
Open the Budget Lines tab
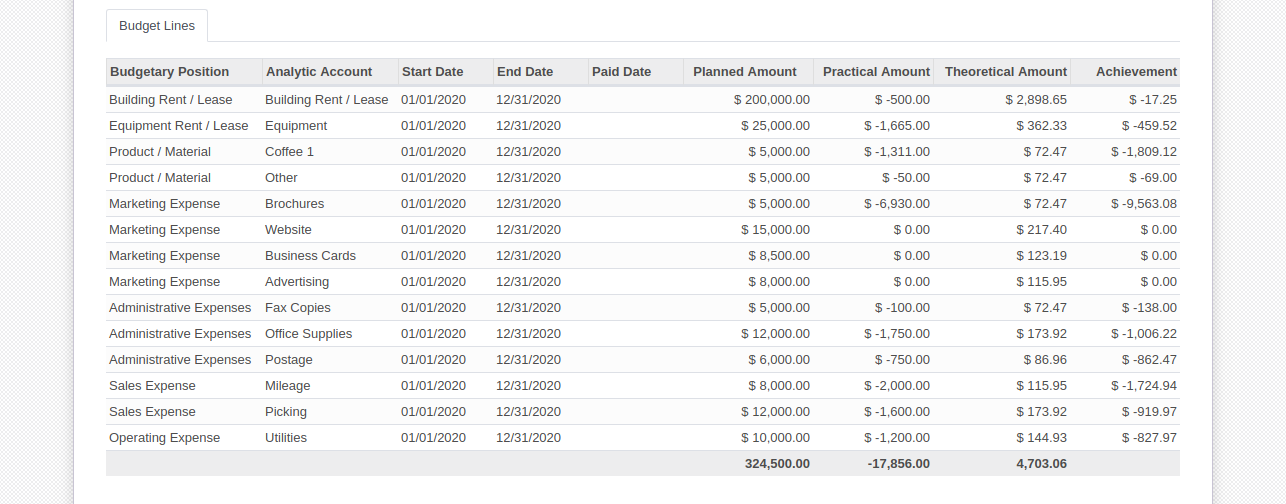(157, 26)
